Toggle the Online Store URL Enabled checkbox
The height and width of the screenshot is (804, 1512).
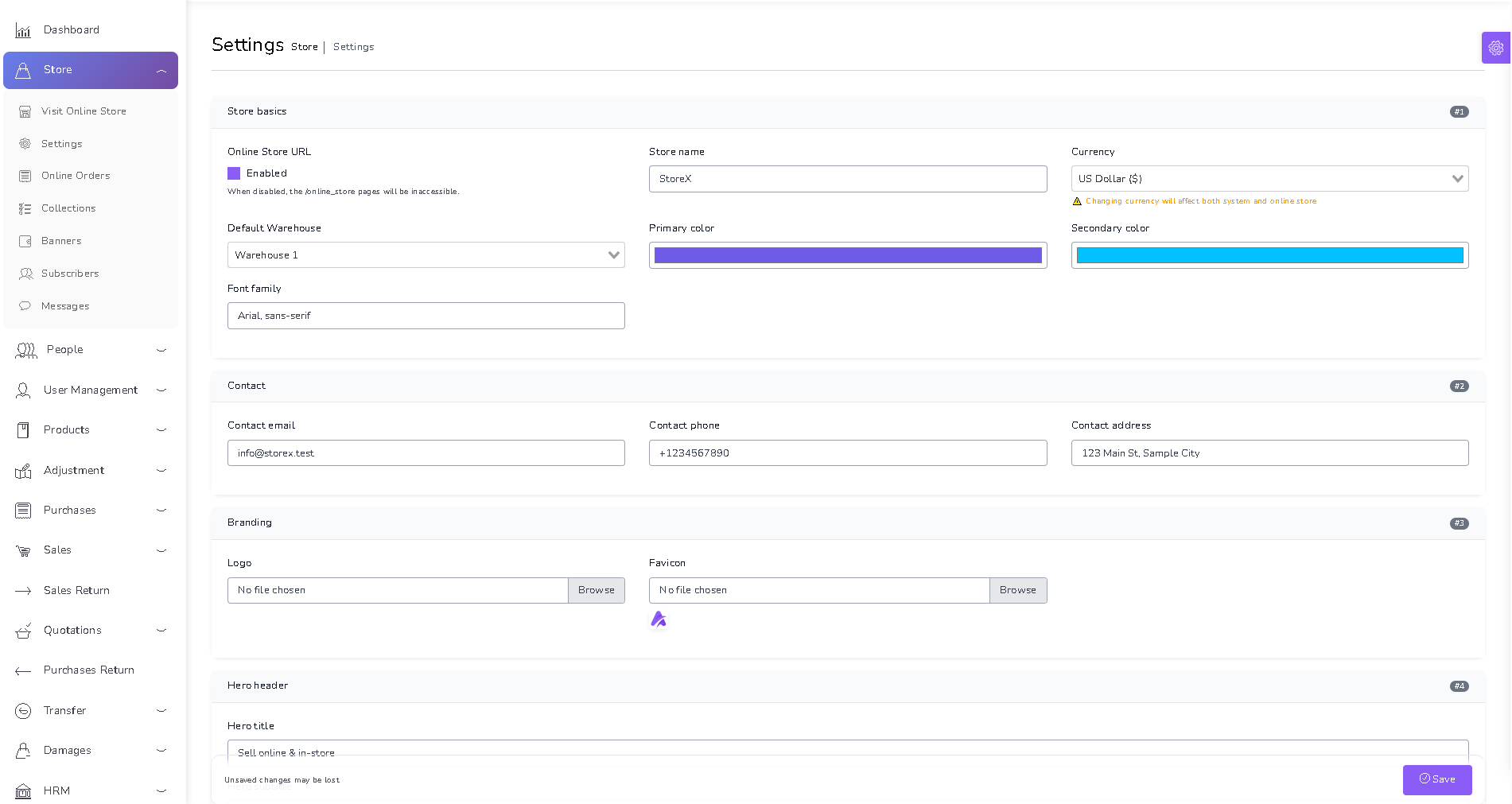[233, 173]
